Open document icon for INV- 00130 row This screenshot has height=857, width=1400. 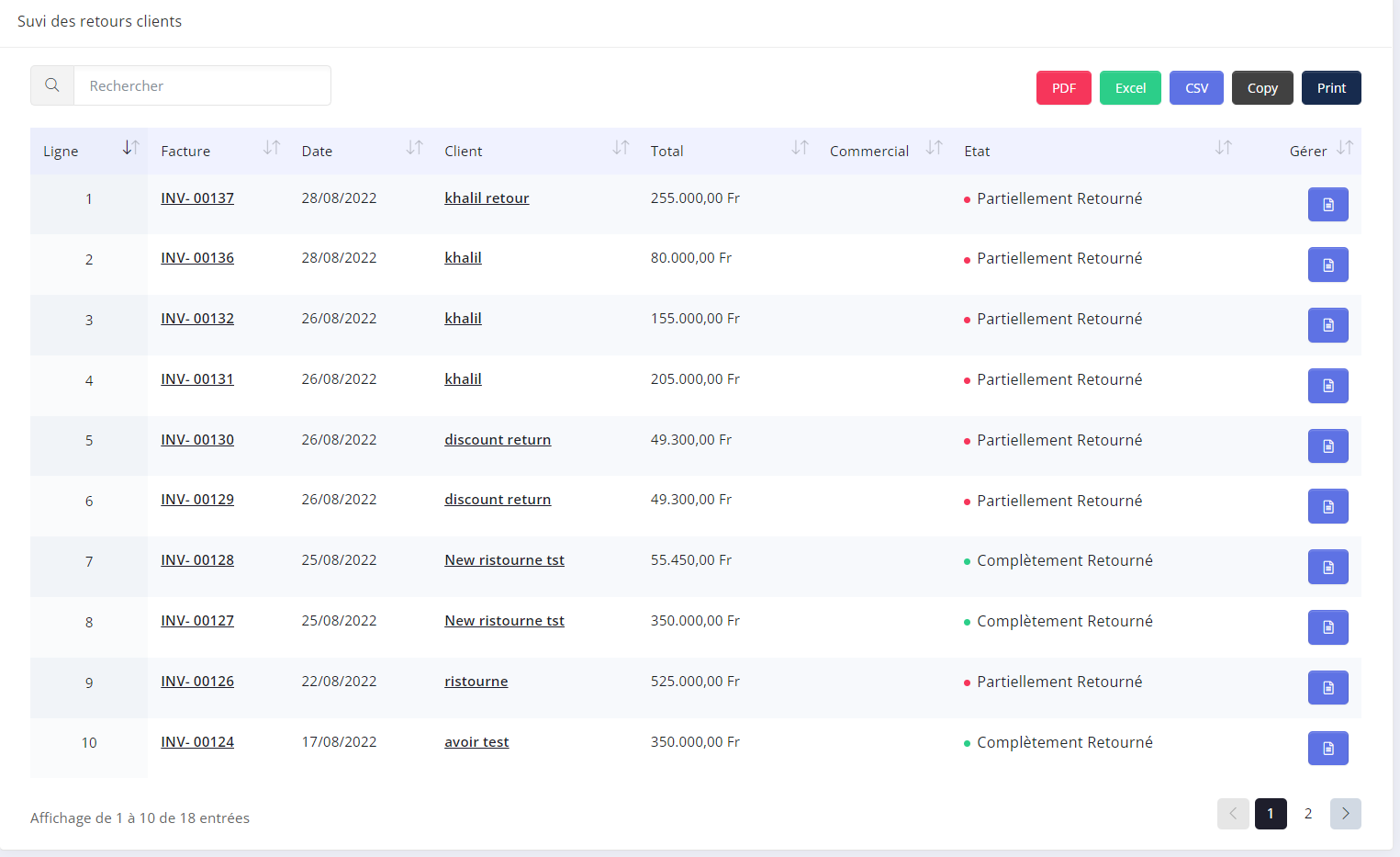pos(1327,446)
